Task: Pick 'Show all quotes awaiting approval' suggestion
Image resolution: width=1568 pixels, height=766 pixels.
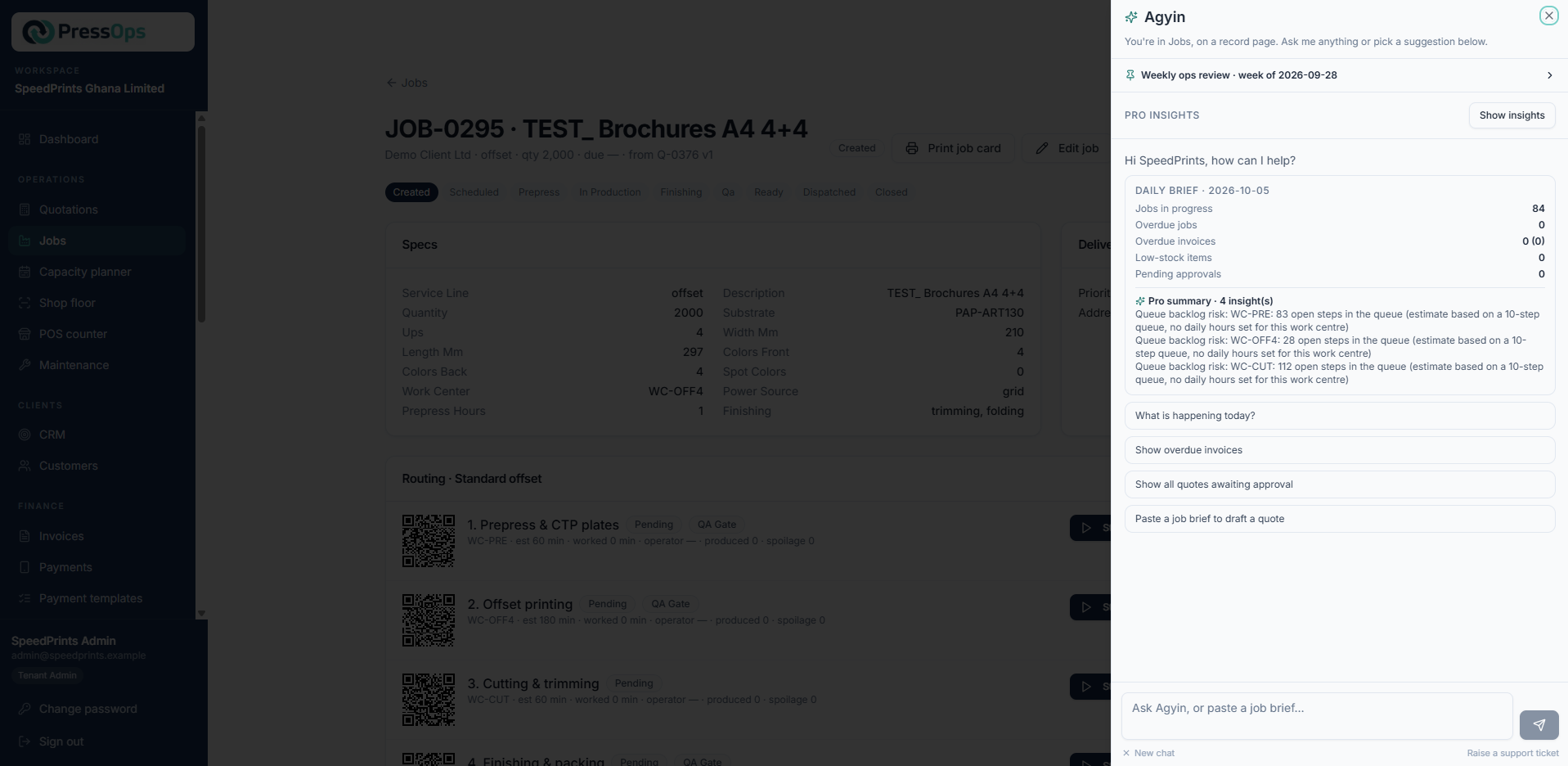Action: click(x=1339, y=484)
